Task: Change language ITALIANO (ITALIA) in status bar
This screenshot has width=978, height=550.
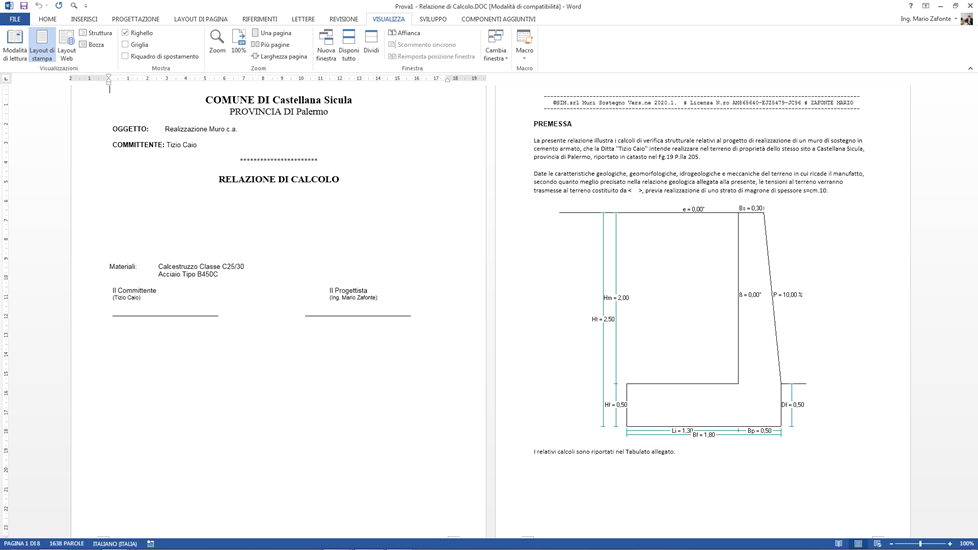Action: point(115,544)
